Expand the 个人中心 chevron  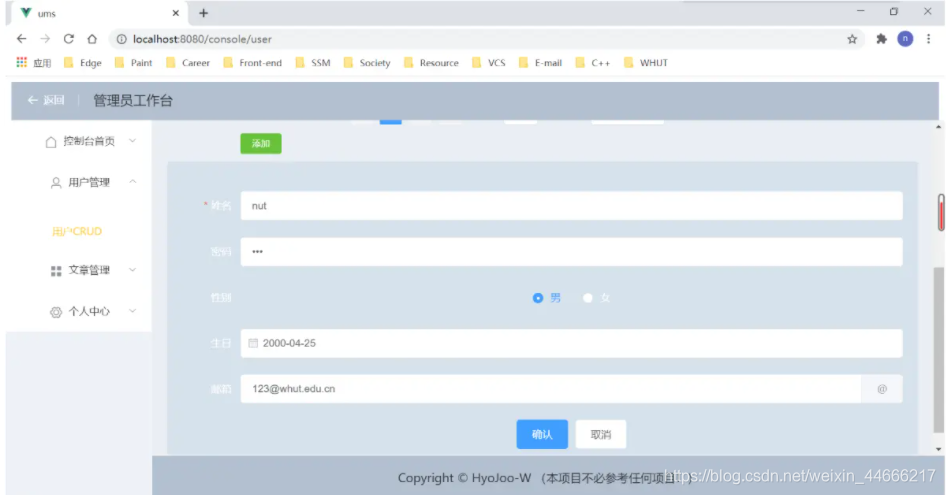click(133, 310)
